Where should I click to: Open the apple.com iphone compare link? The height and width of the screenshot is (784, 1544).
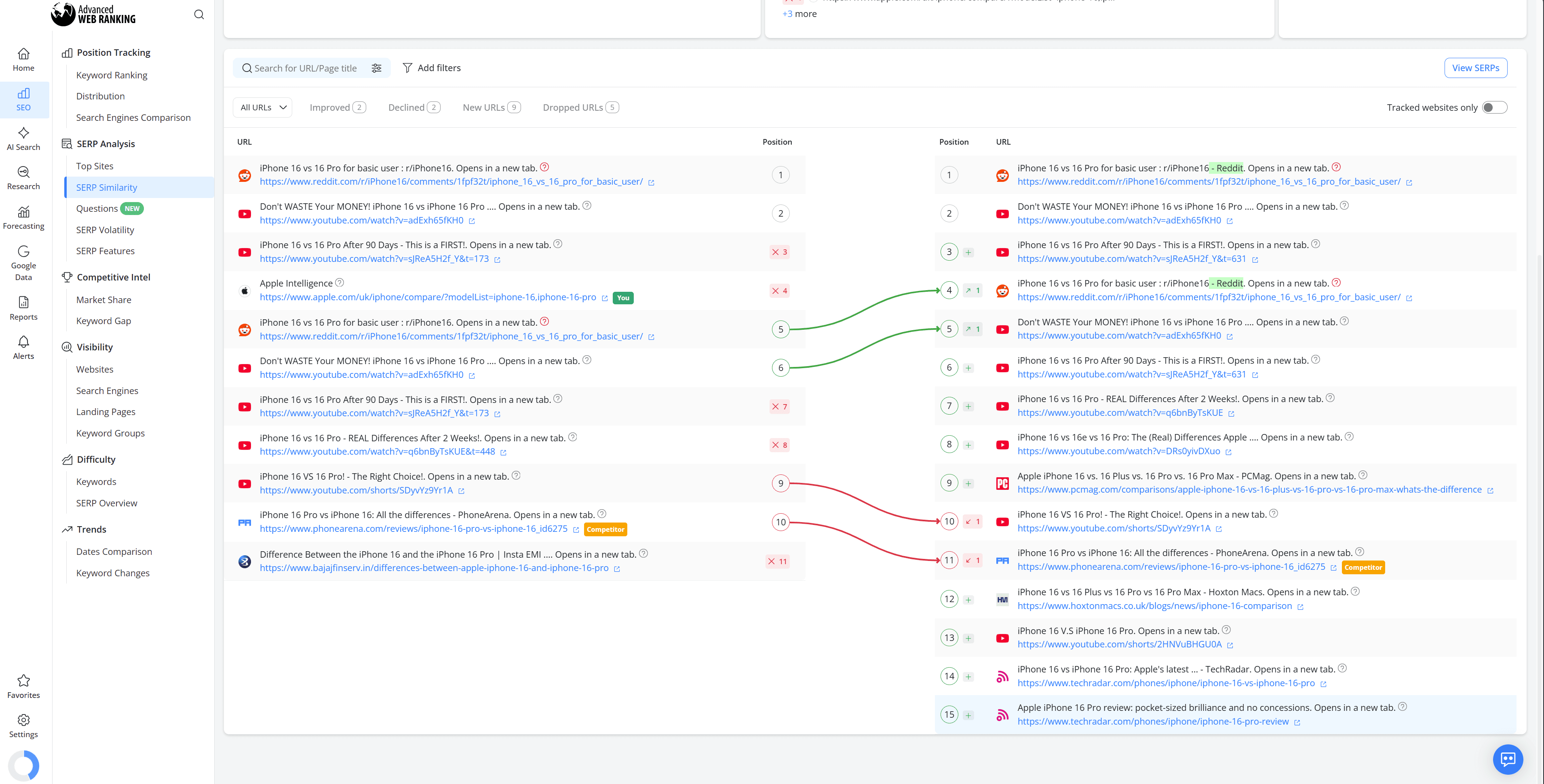pyautogui.click(x=428, y=297)
